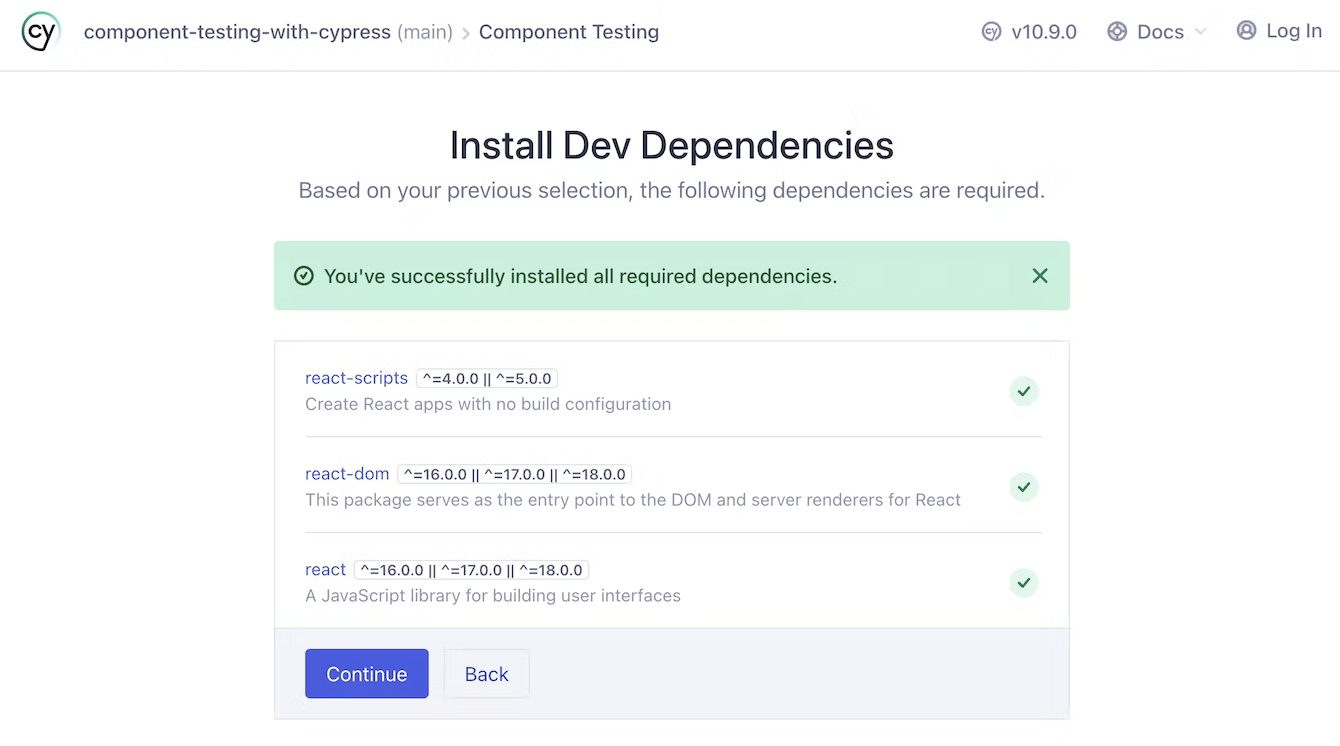Open the react package link
Screen dimensions: 1340x746
point(325,570)
